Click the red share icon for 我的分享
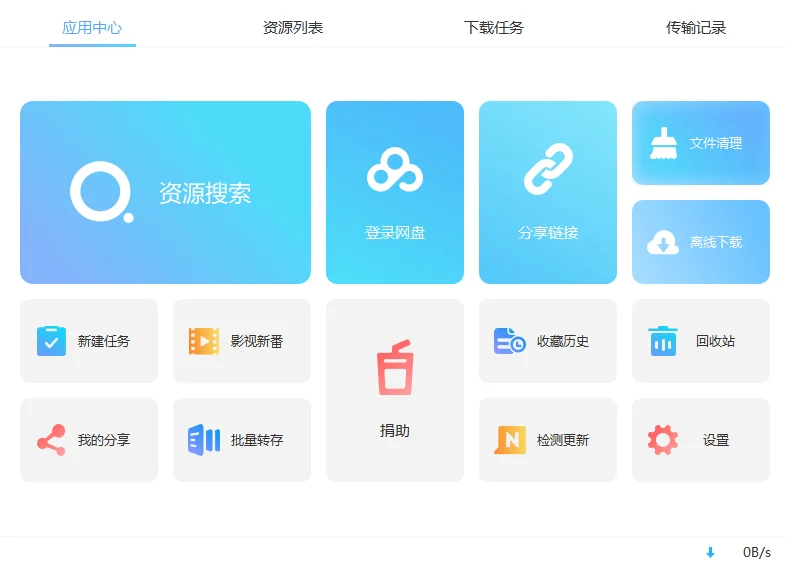 click(51, 440)
